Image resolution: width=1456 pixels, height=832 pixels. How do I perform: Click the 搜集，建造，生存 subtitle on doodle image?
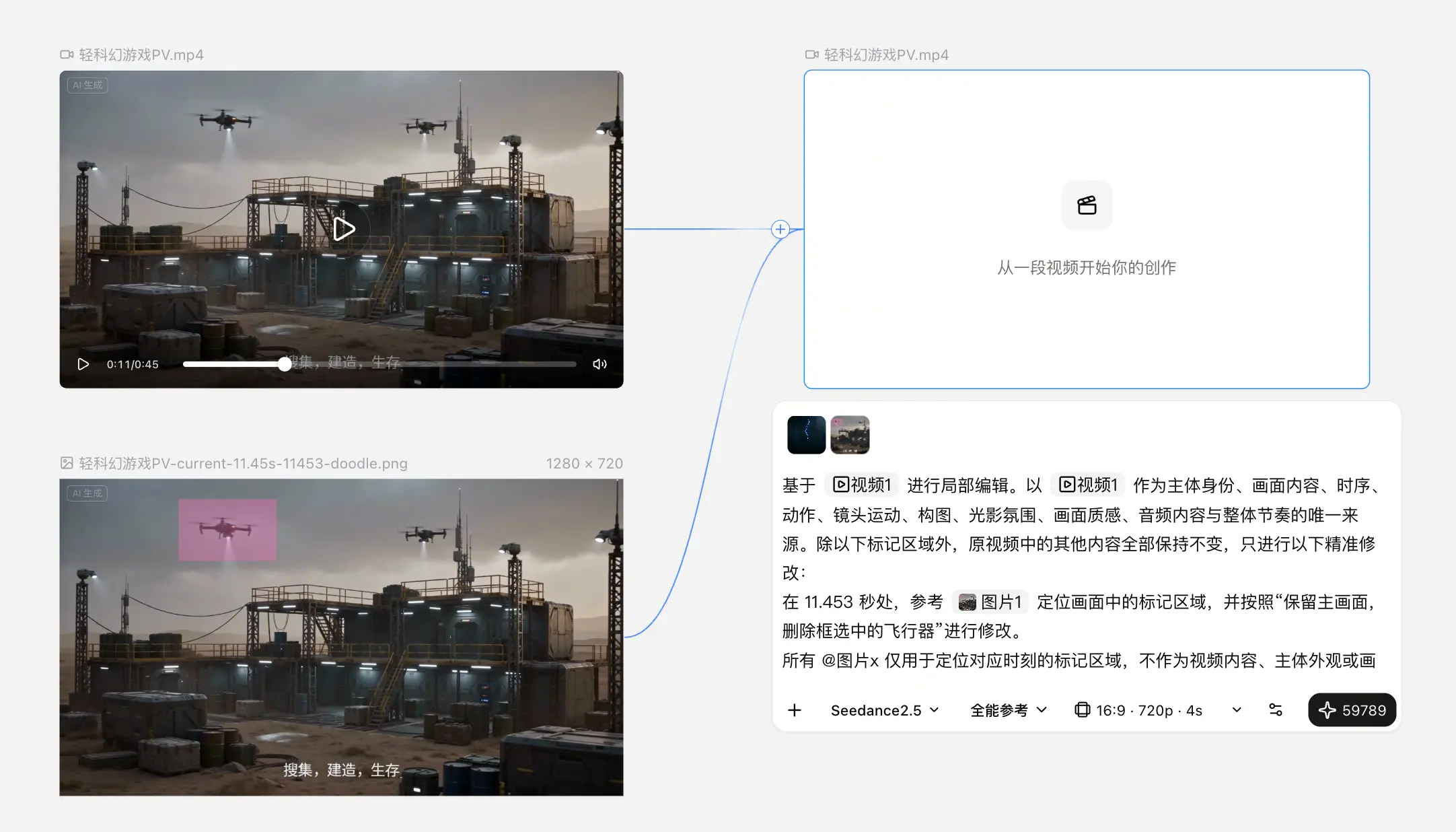tap(341, 770)
